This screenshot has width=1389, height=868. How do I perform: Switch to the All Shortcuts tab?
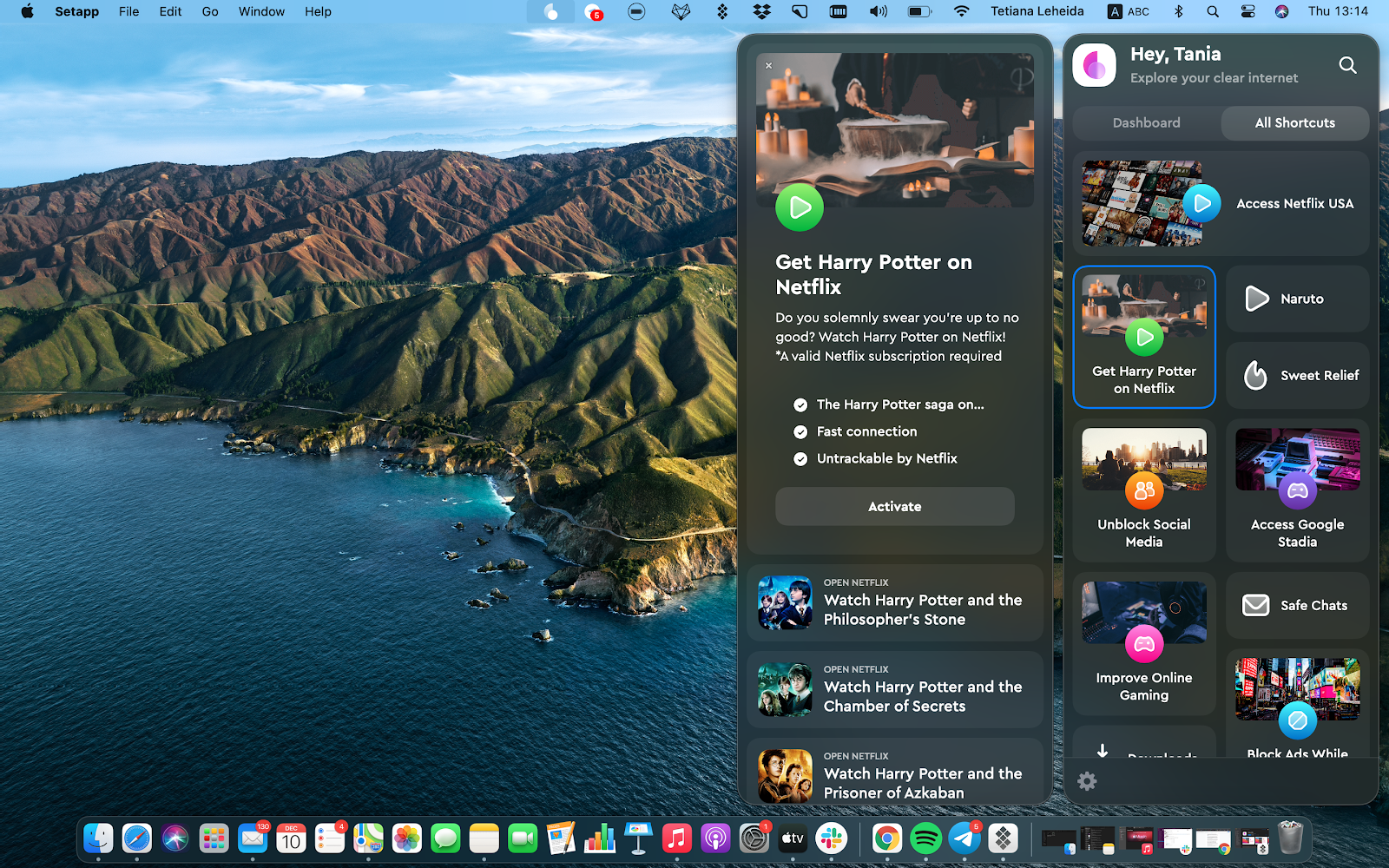tap(1295, 123)
